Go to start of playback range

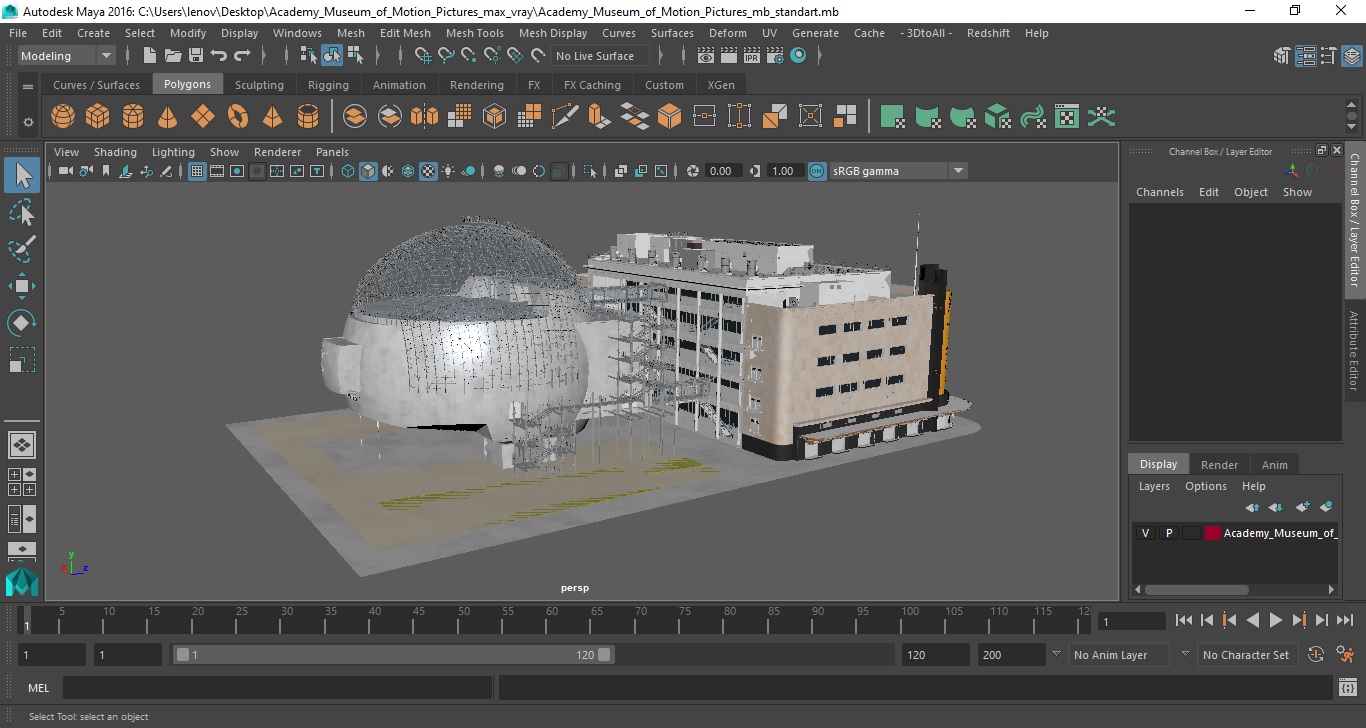click(x=1184, y=620)
